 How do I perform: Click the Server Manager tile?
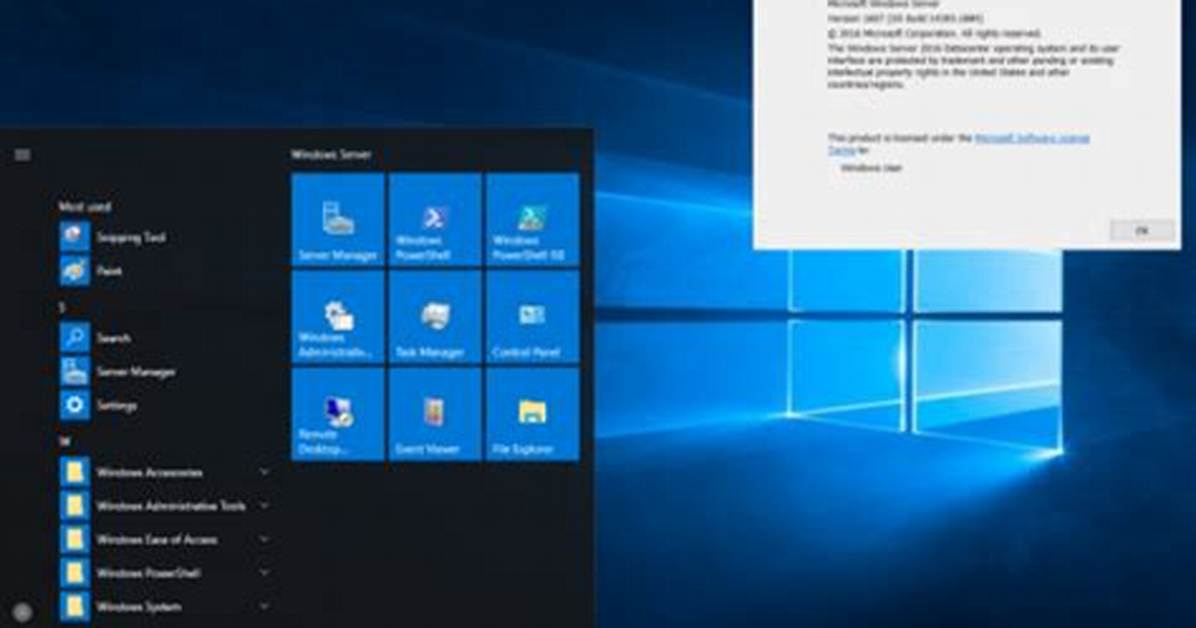tap(338, 220)
